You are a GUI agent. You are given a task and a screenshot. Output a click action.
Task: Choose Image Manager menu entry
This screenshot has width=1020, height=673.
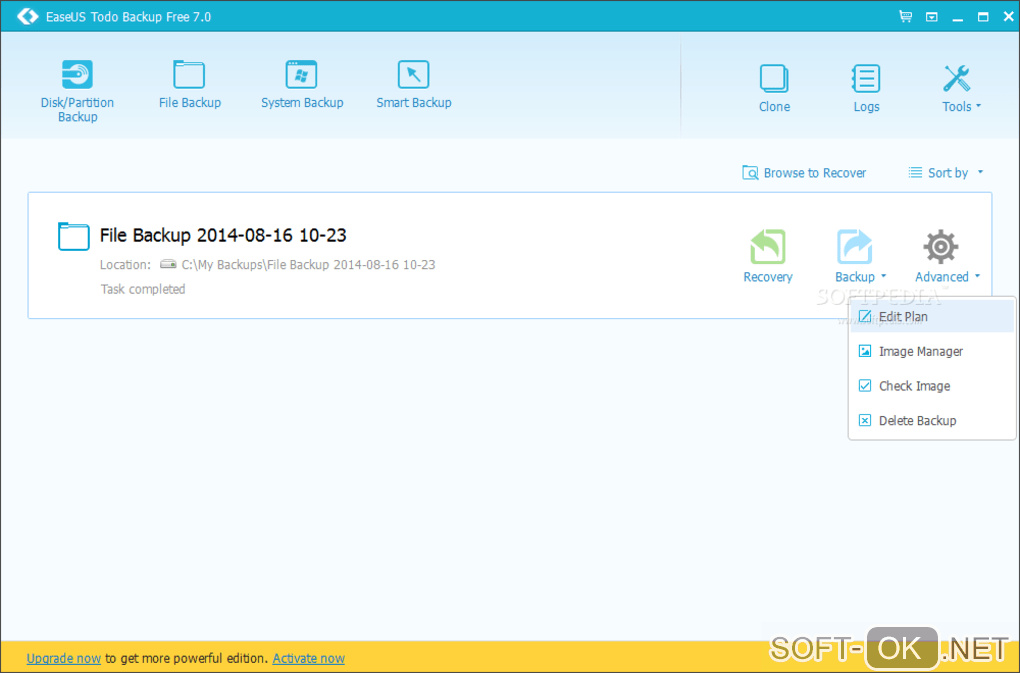(x=932, y=351)
